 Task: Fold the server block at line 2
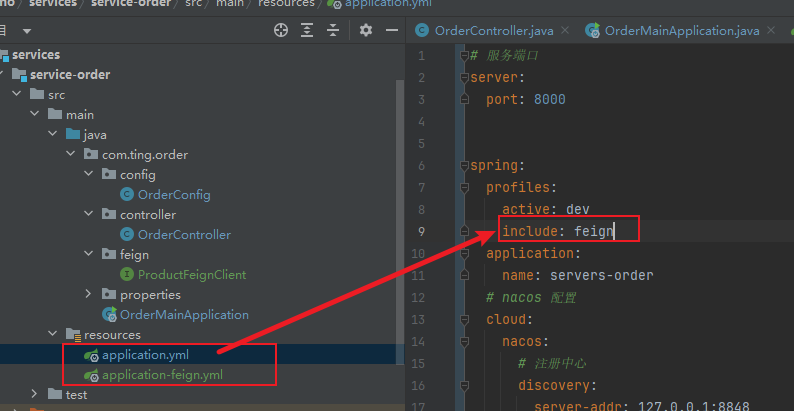click(x=464, y=77)
